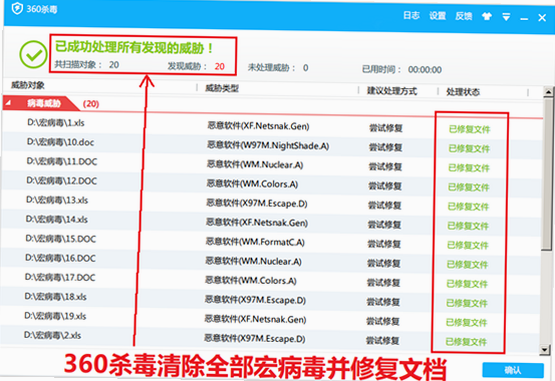This screenshot has width=555, height=381.
Task: Select row D:\宏病毒\11.DOC
Action: tap(271, 163)
